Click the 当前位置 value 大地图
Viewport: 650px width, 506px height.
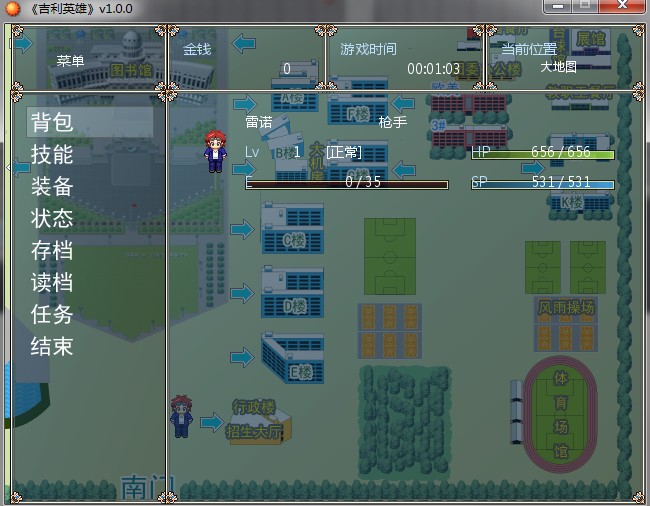(558, 67)
